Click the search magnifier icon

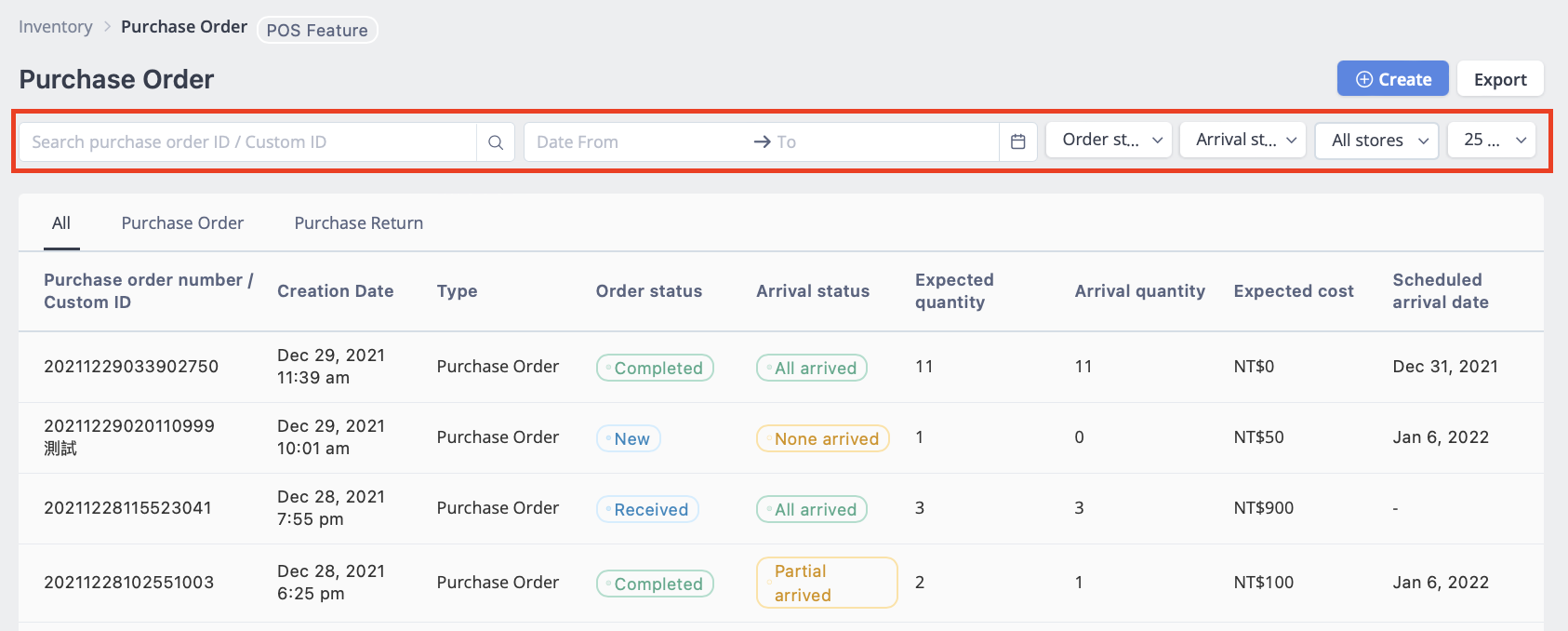tap(496, 142)
